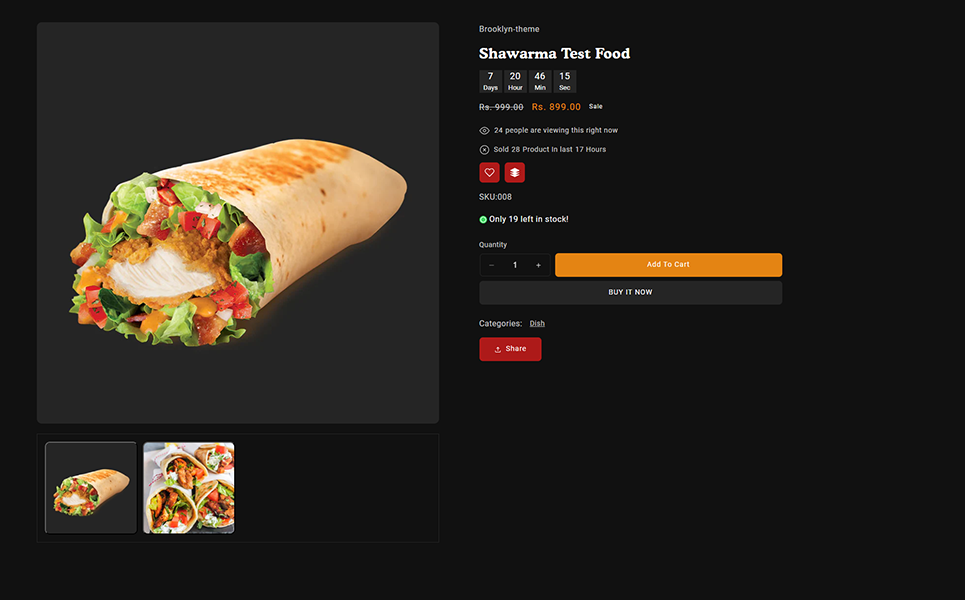Viewport: 965px width, 600px height.
Task: Open the Dish category link
Action: tap(537, 324)
